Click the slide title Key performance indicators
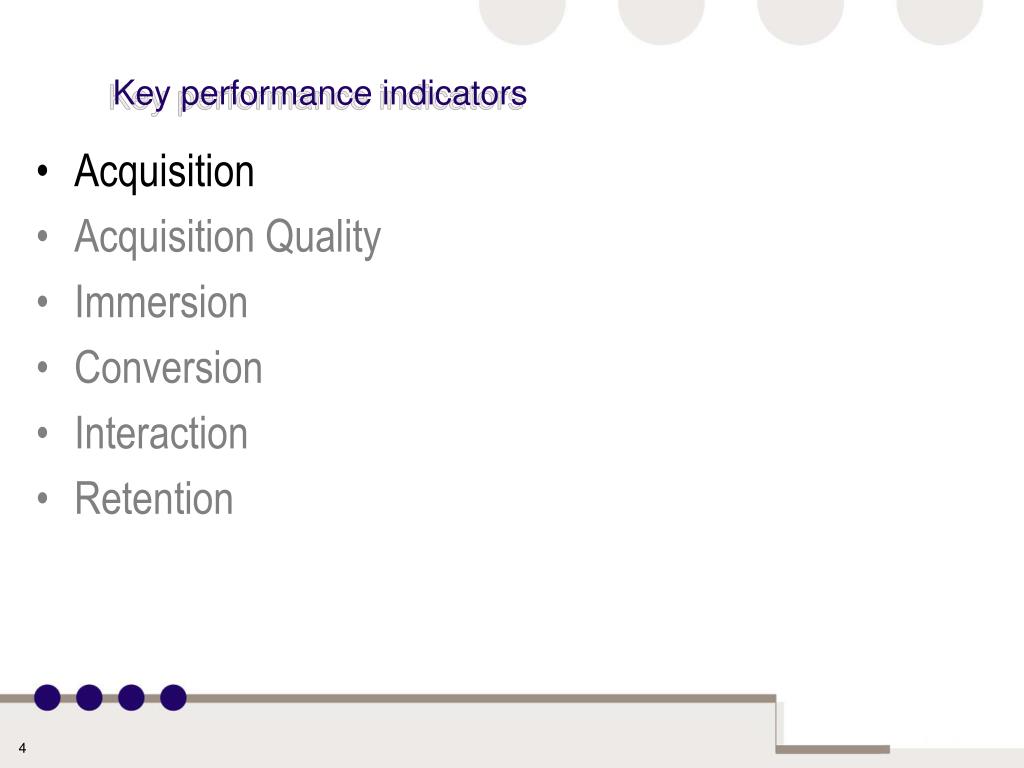Image resolution: width=1024 pixels, height=768 pixels. 319,95
